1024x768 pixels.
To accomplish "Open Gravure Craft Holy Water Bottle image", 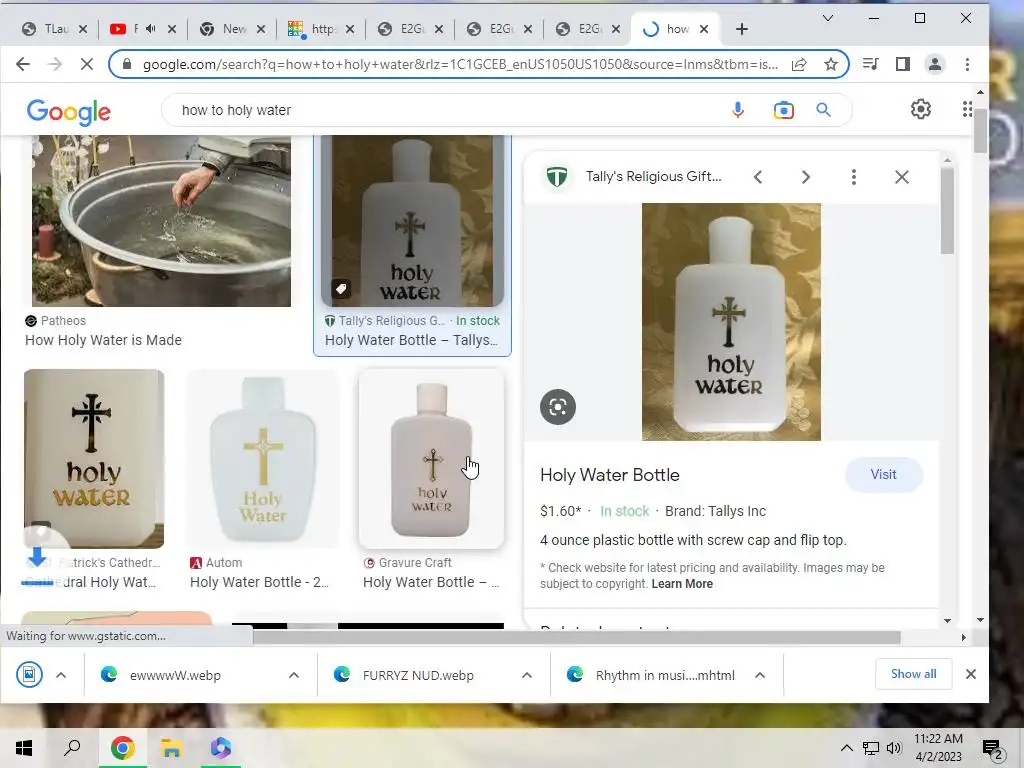I will click(432, 458).
